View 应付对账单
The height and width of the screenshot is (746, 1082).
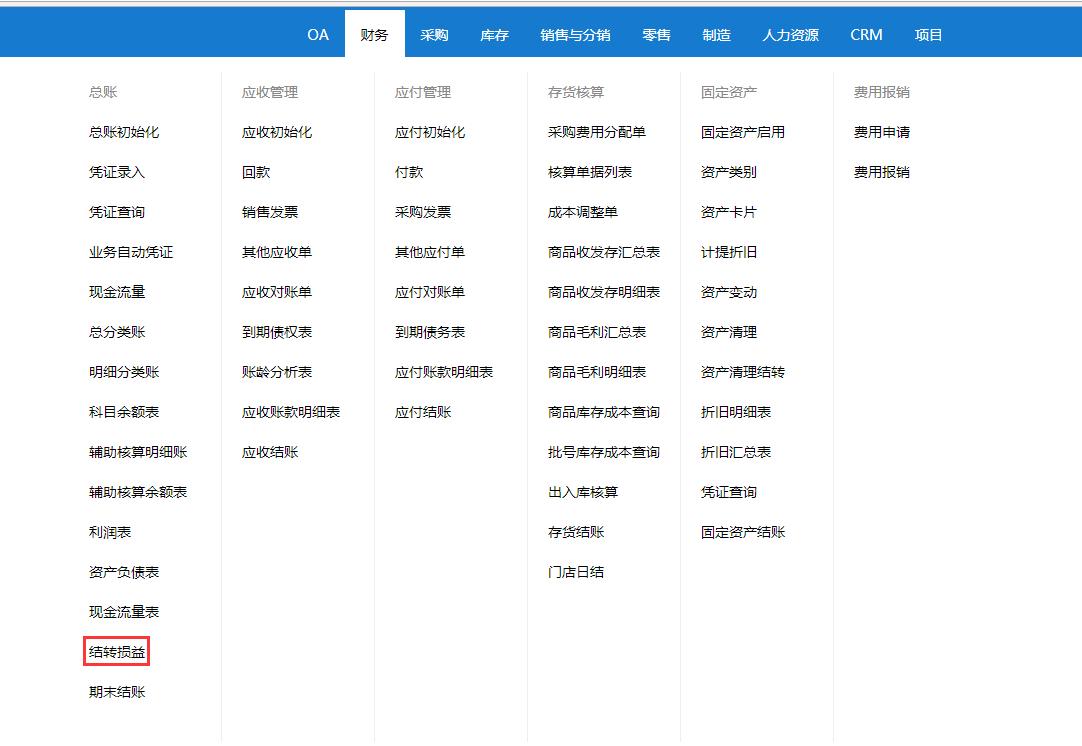pos(430,292)
